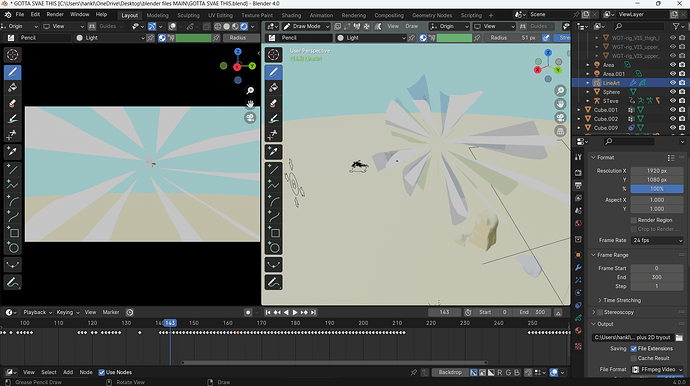Switch to the Geometry Nodes workspace tab
The image size is (690, 386).
432,15
